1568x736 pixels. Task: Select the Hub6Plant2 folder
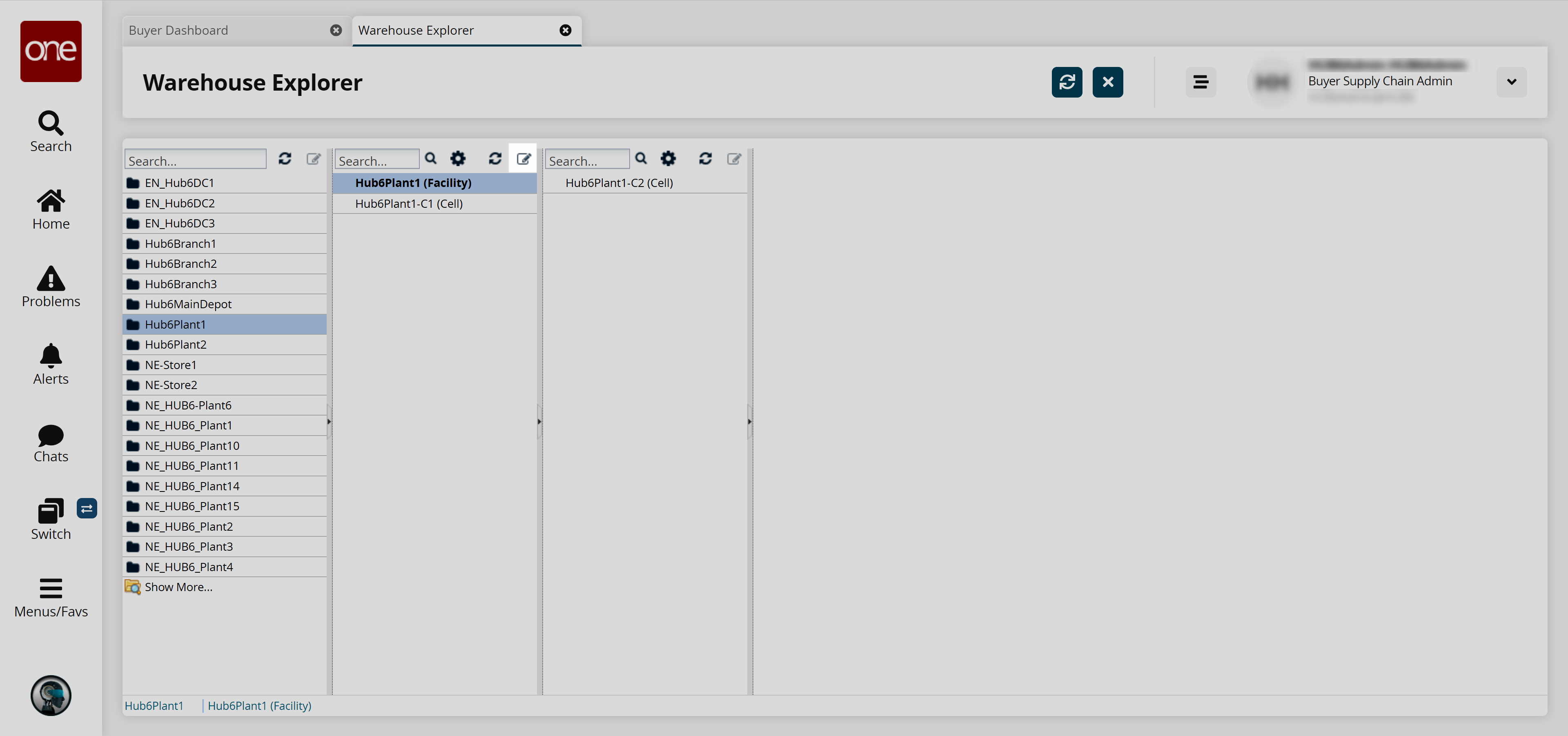(x=175, y=344)
